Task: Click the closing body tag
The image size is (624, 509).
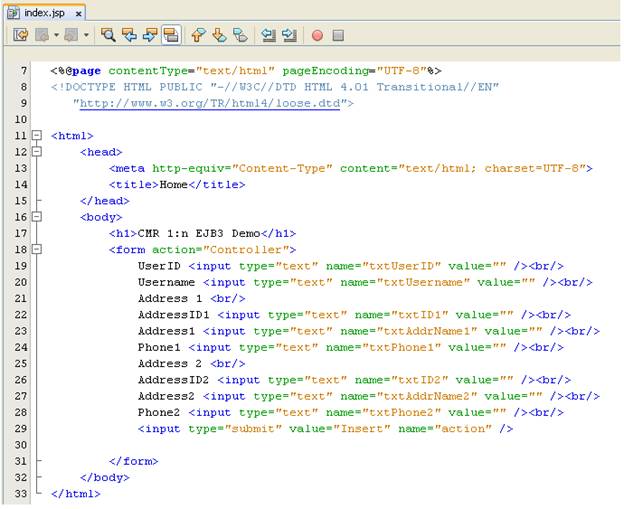Action: click(x=105, y=478)
